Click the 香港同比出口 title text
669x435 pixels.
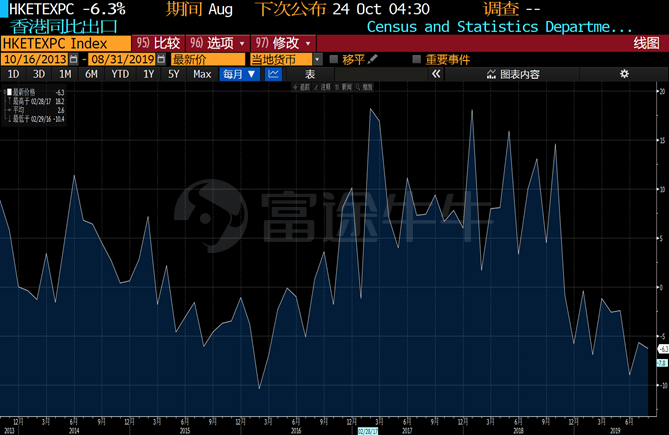(64, 27)
